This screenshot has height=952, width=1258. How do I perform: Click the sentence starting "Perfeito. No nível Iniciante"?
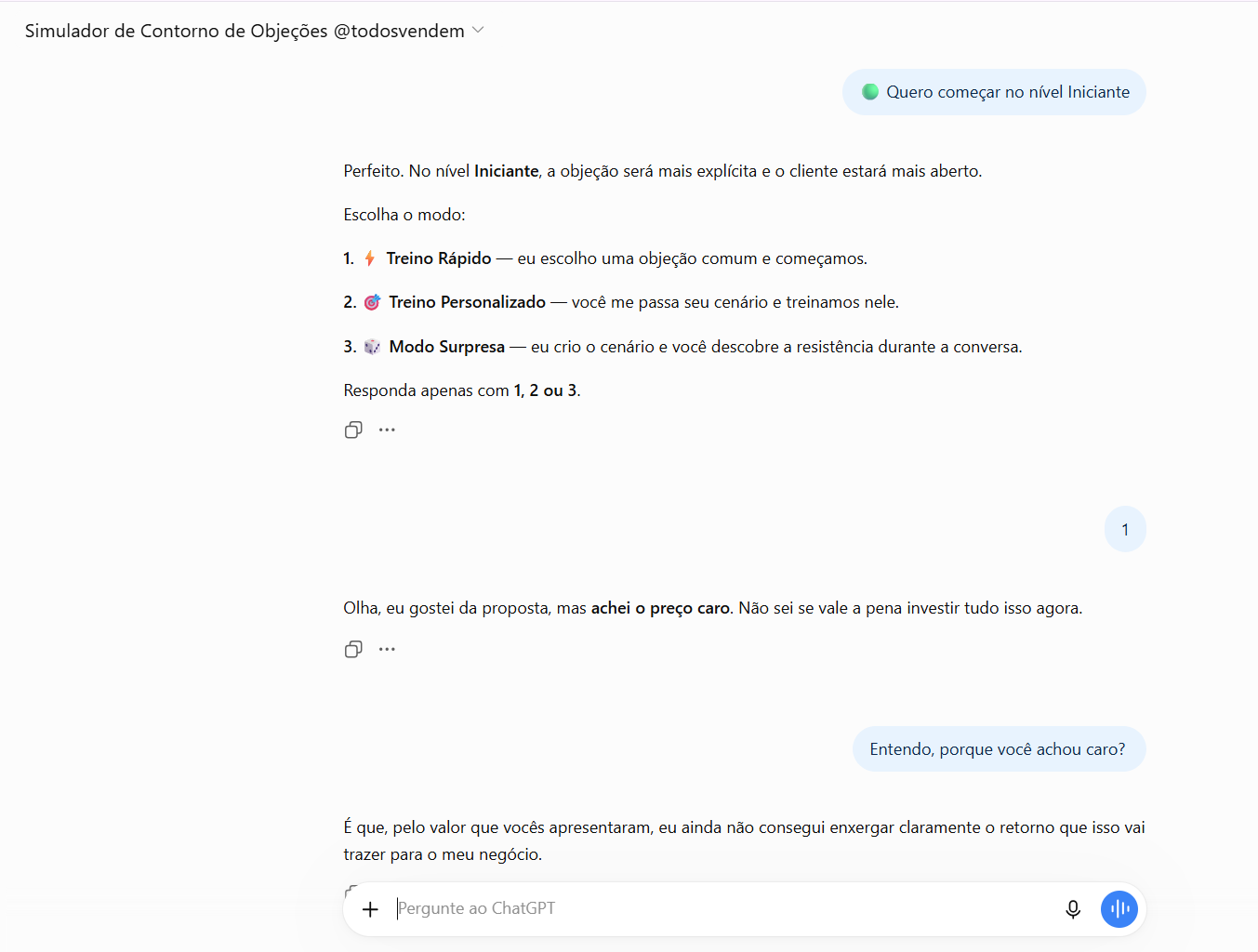(663, 171)
